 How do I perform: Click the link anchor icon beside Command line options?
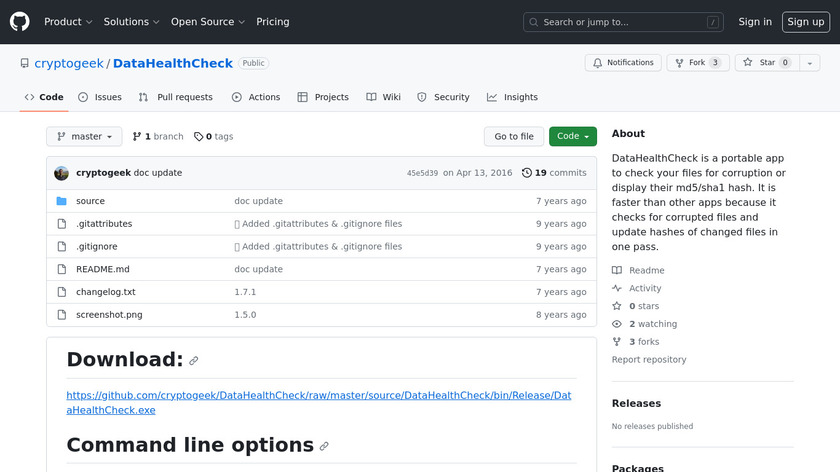point(324,446)
